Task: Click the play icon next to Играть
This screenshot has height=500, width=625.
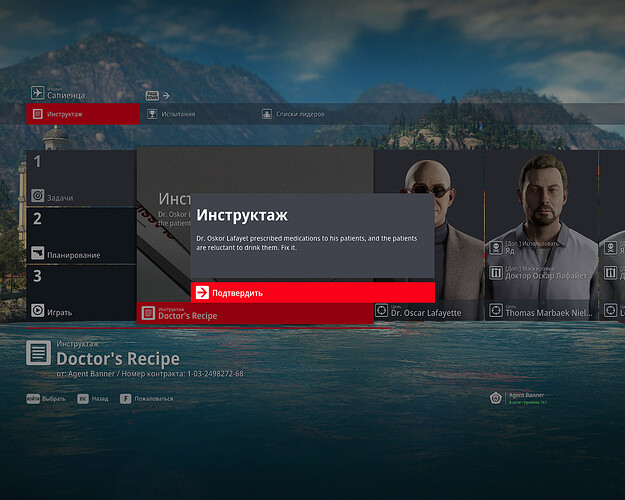Action: click(38, 310)
